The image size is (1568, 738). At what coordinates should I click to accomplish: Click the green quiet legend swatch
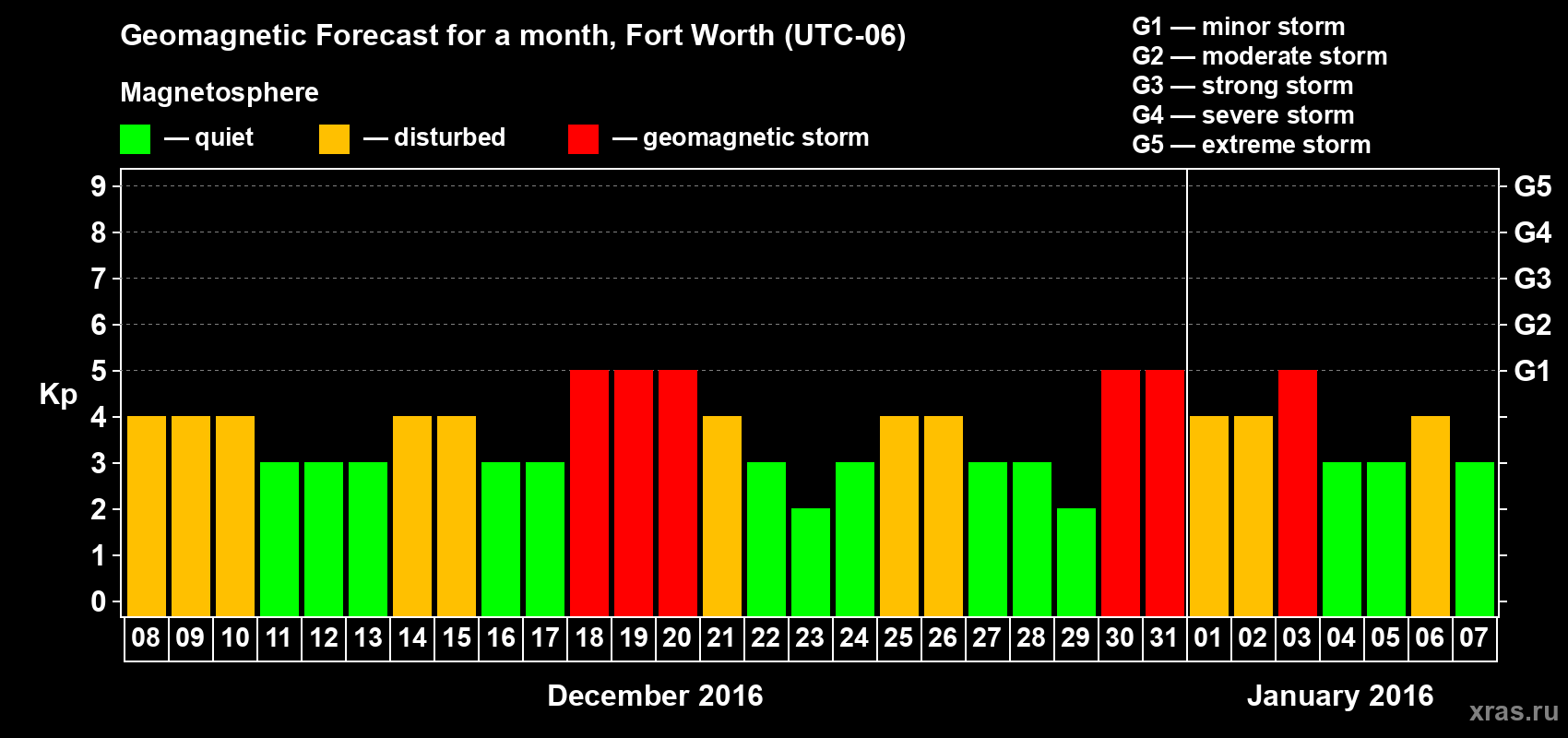coord(135,139)
